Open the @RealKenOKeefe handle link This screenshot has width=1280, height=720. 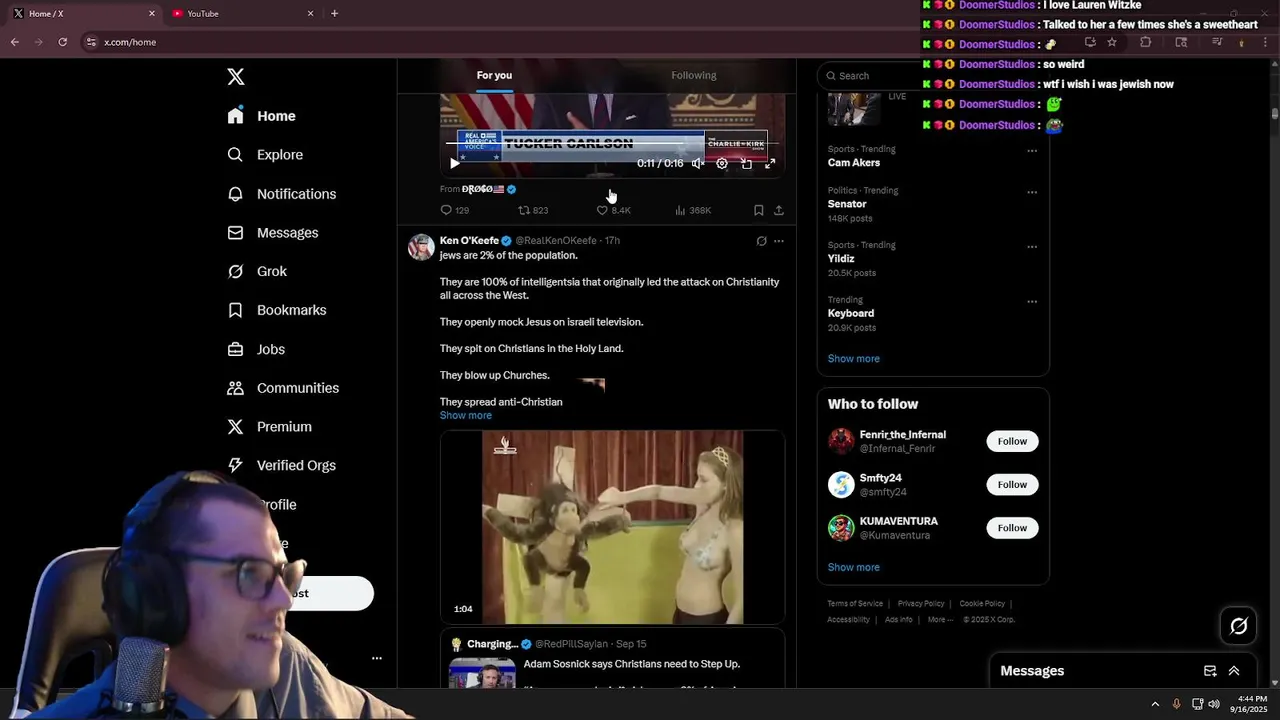555,241
